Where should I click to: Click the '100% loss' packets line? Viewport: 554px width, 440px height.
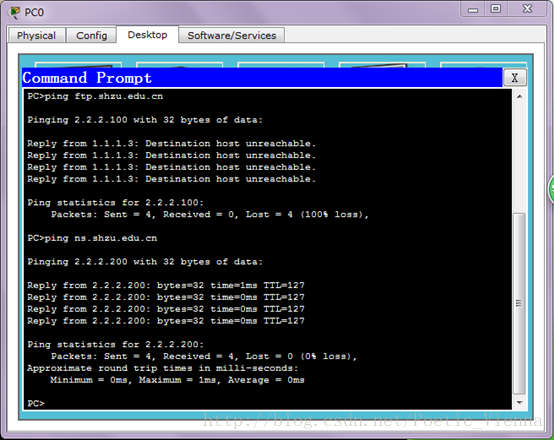tap(210, 215)
